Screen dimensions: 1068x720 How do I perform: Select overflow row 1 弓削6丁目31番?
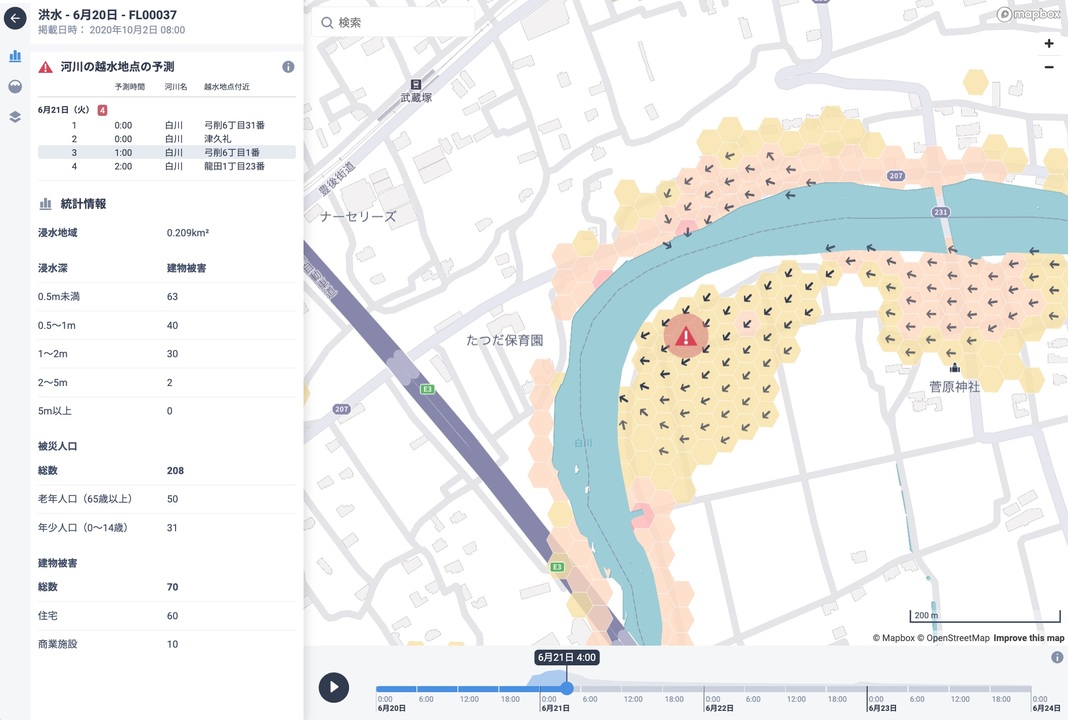(166, 125)
